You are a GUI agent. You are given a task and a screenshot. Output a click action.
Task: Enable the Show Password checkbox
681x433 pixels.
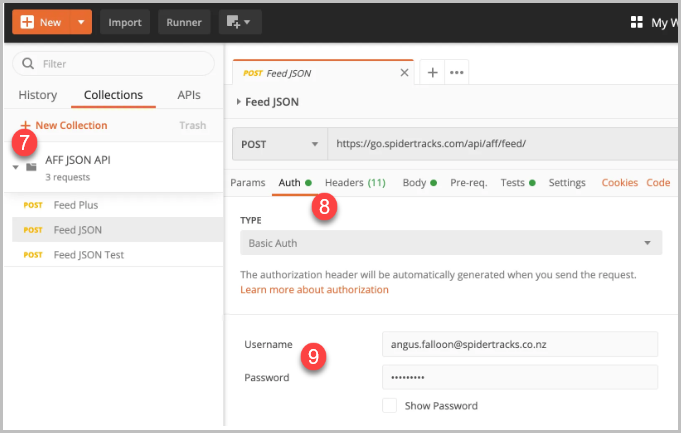point(389,406)
